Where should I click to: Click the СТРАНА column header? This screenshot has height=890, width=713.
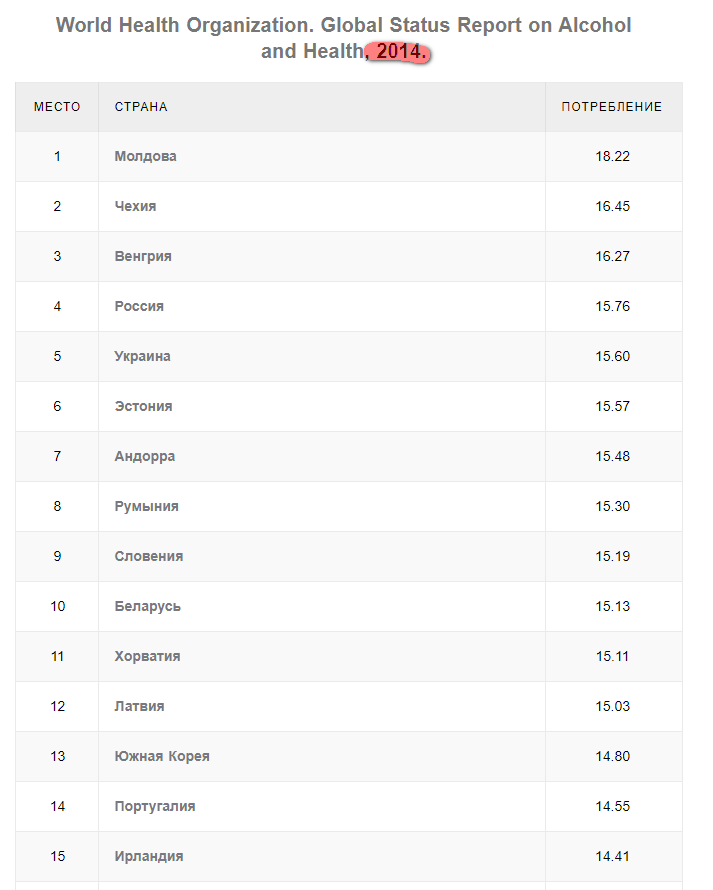[141, 107]
